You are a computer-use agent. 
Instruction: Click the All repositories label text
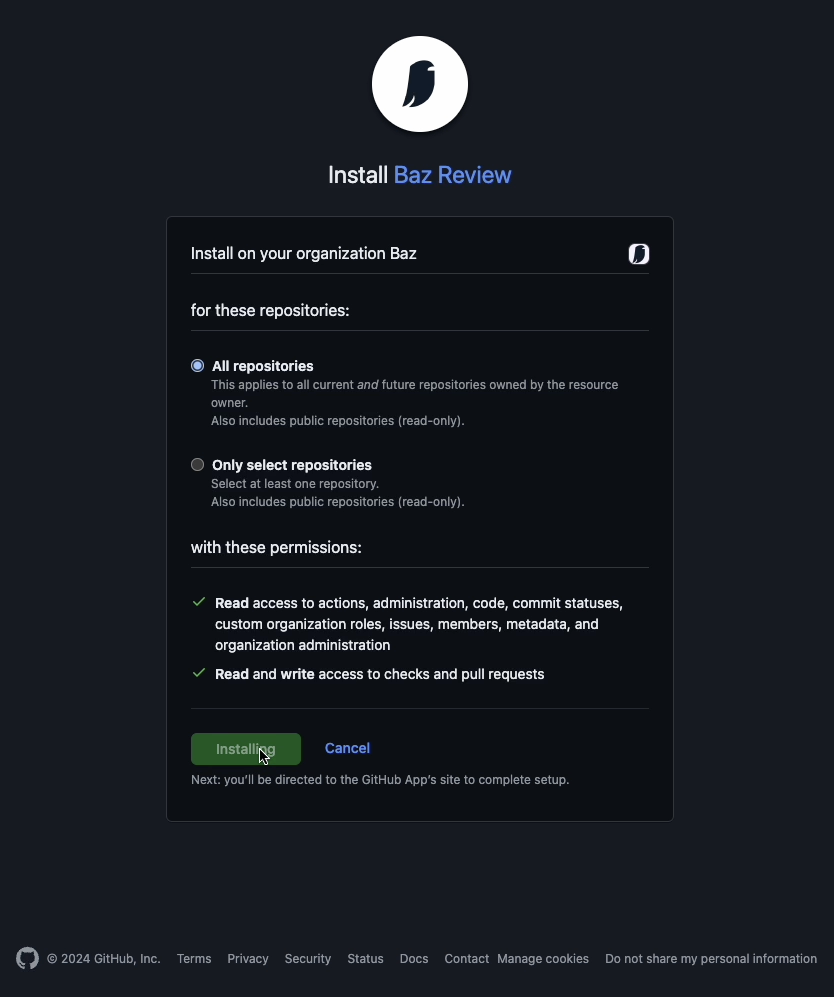(263, 366)
